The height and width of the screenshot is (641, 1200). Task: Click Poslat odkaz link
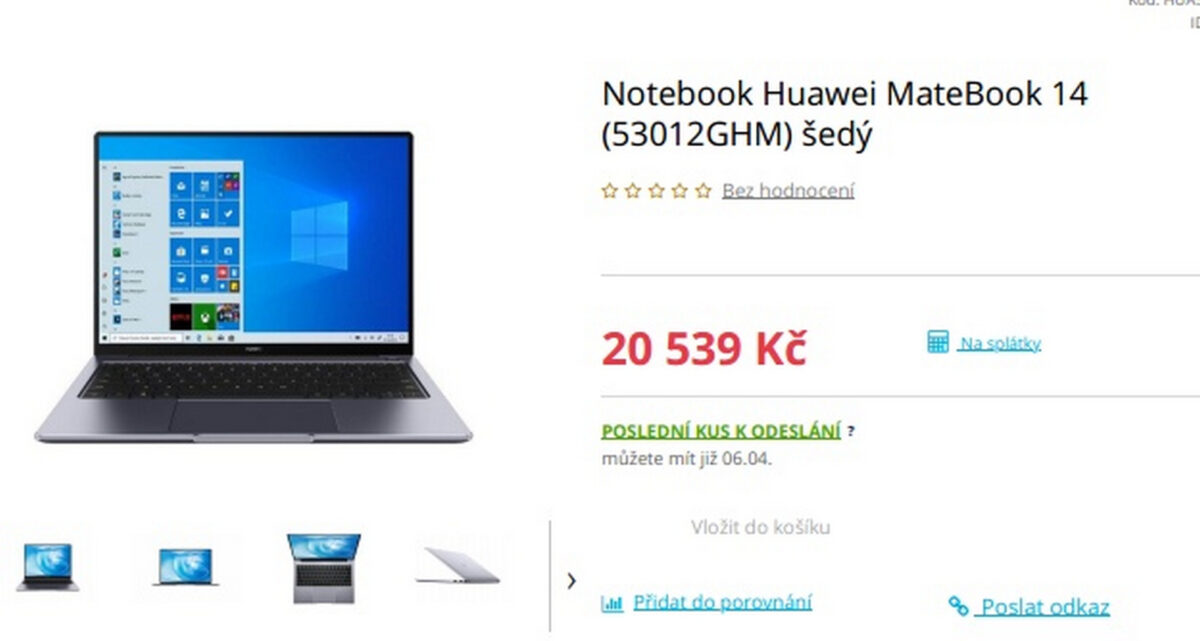click(x=1045, y=607)
